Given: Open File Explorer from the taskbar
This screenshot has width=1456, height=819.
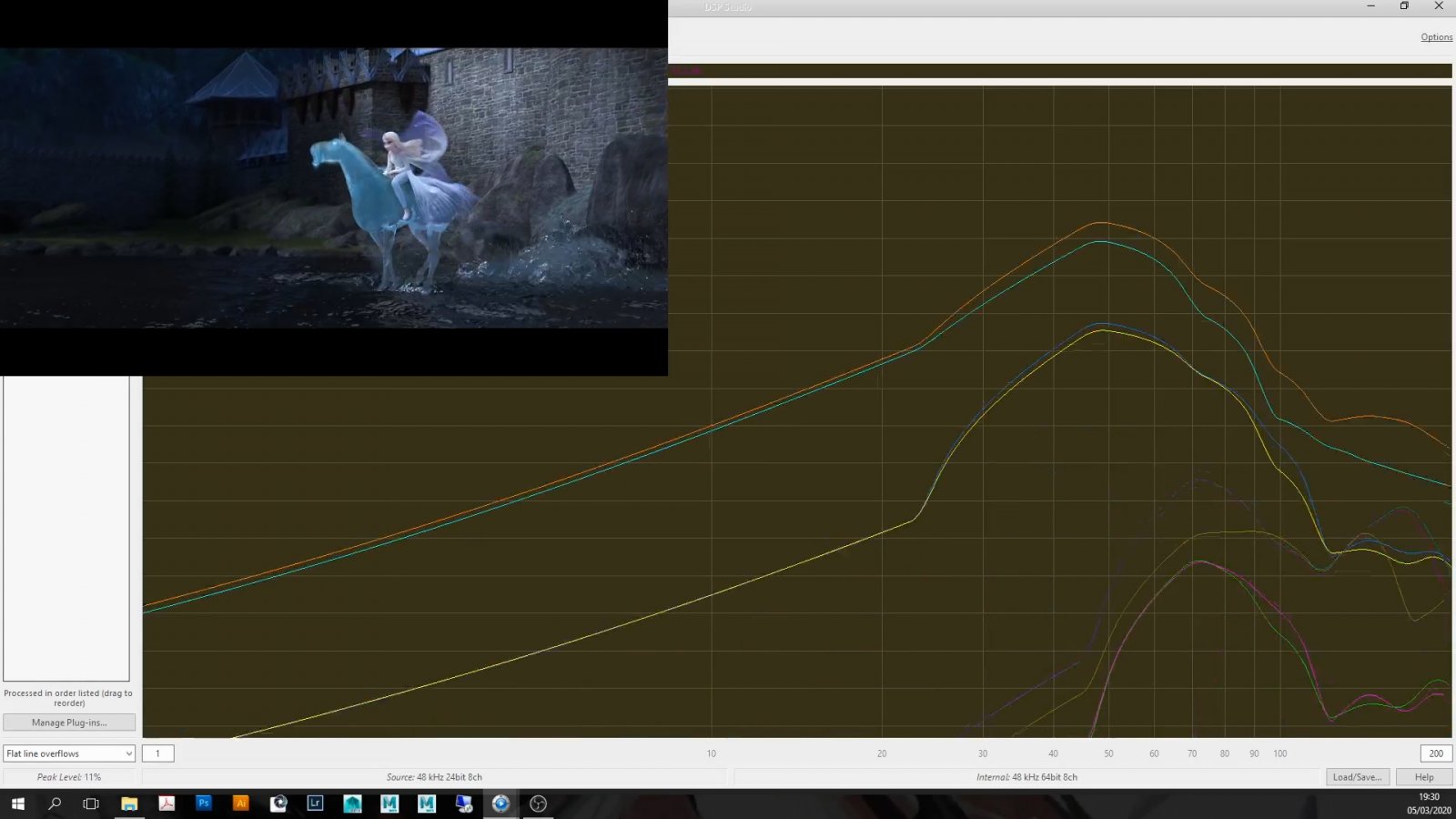Looking at the screenshot, I should 129,804.
